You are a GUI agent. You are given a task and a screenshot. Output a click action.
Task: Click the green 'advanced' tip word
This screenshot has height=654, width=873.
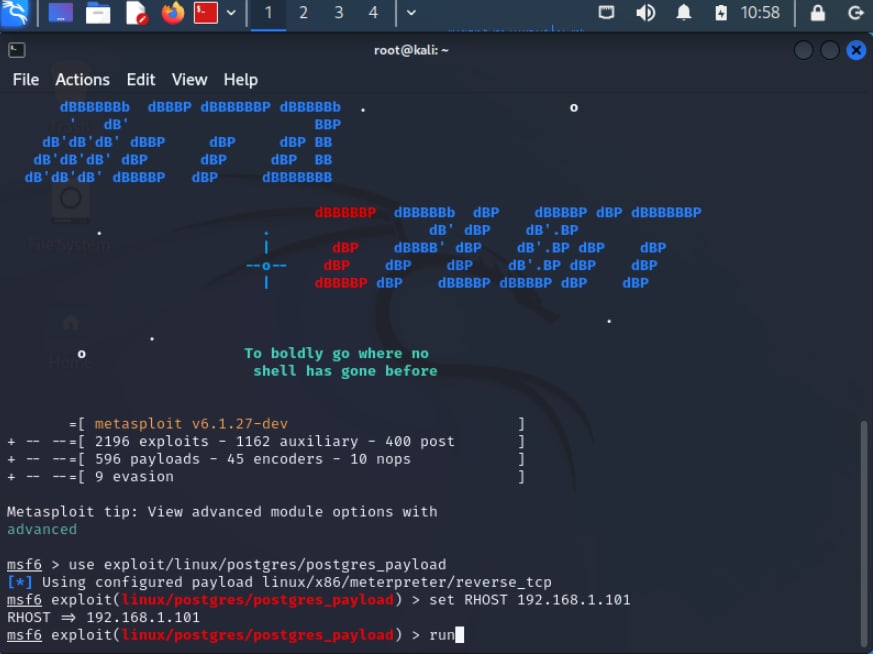pos(42,529)
